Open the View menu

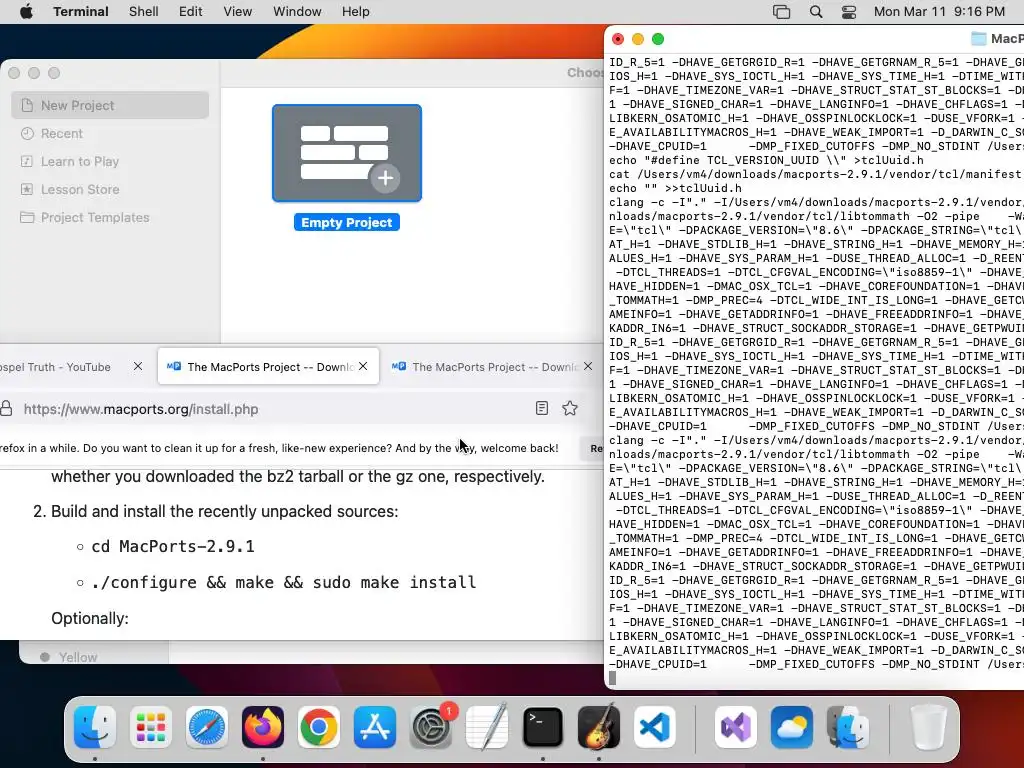pyautogui.click(x=238, y=12)
